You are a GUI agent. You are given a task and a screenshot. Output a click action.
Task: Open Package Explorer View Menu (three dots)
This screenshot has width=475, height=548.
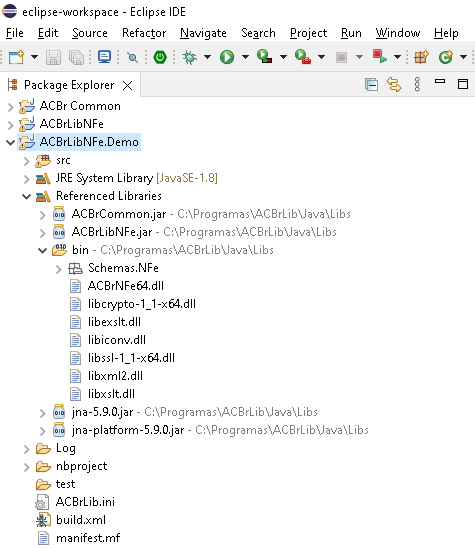pyautogui.click(x=417, y=85)
